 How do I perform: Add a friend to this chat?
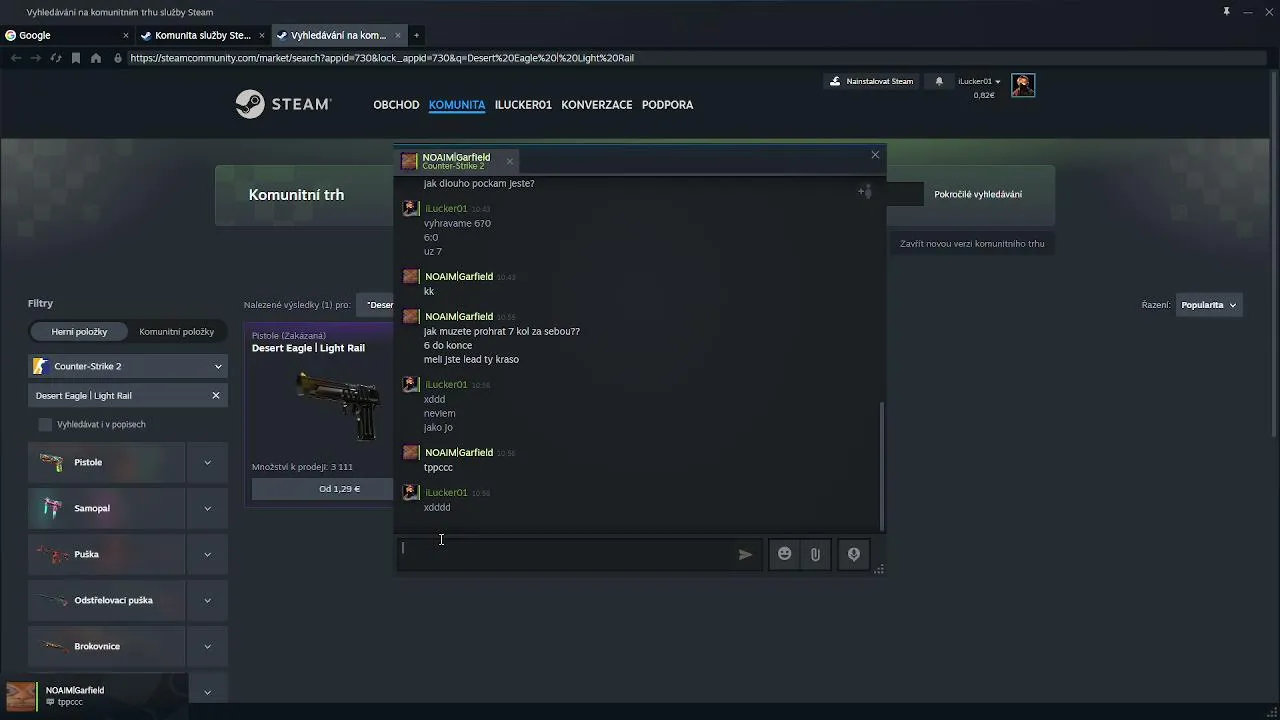click(865, 191)
